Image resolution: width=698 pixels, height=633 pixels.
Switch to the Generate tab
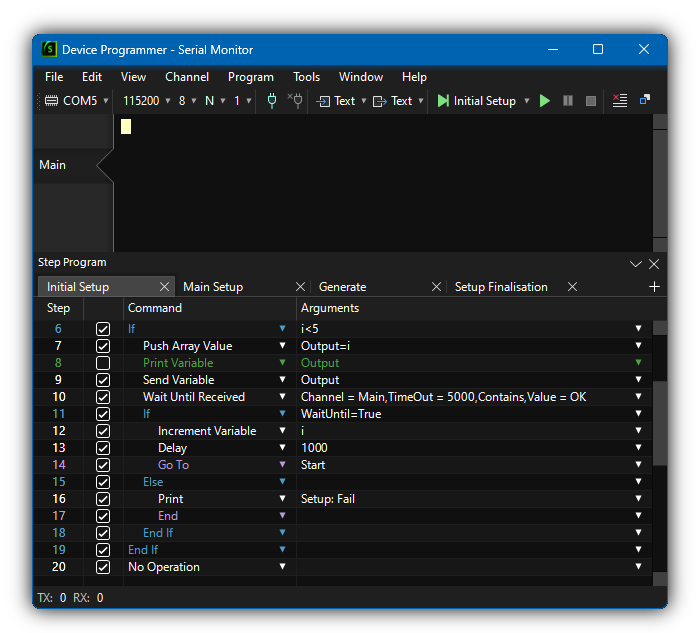pos(343,287)
